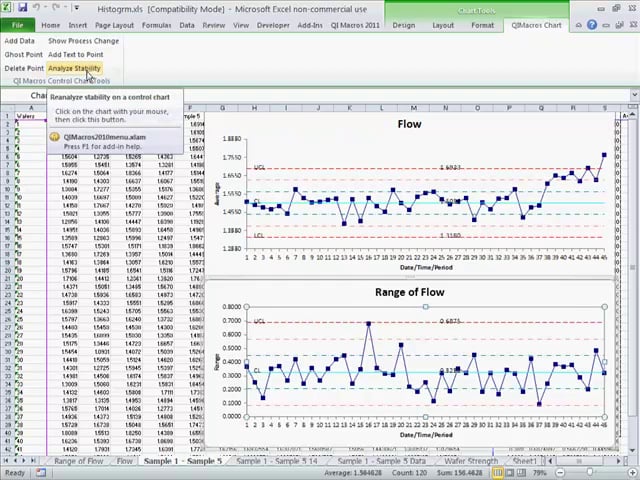Click the horizontal scrollbar thumb
The image size is (640, 480).
(x=579, y=461)
